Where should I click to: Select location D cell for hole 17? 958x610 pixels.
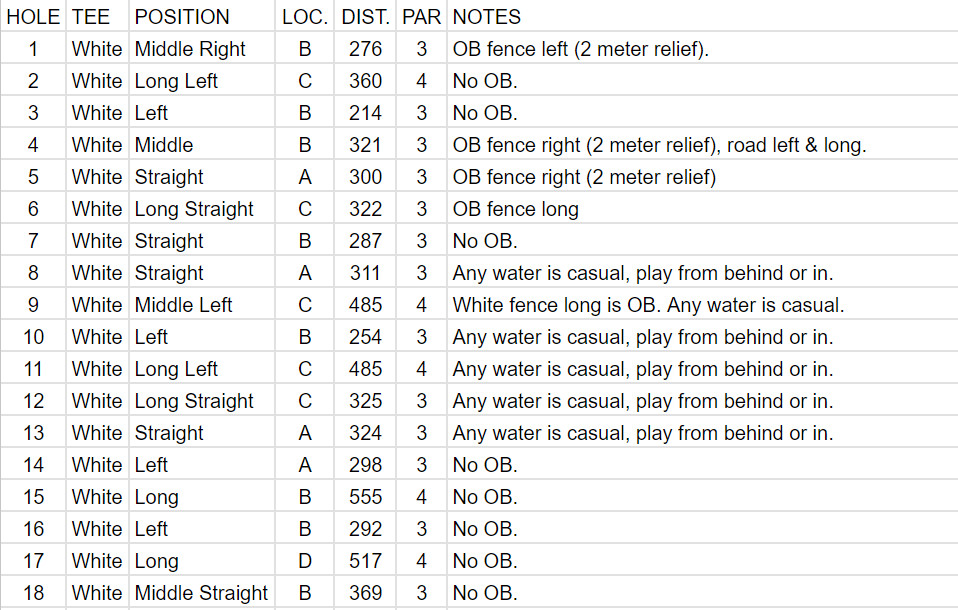[x=305, y=561]
